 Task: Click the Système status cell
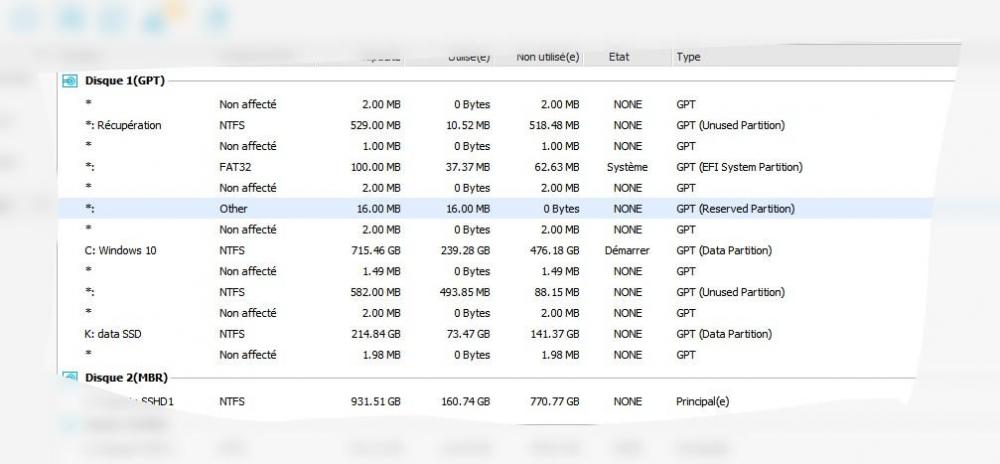pos(627,167)
